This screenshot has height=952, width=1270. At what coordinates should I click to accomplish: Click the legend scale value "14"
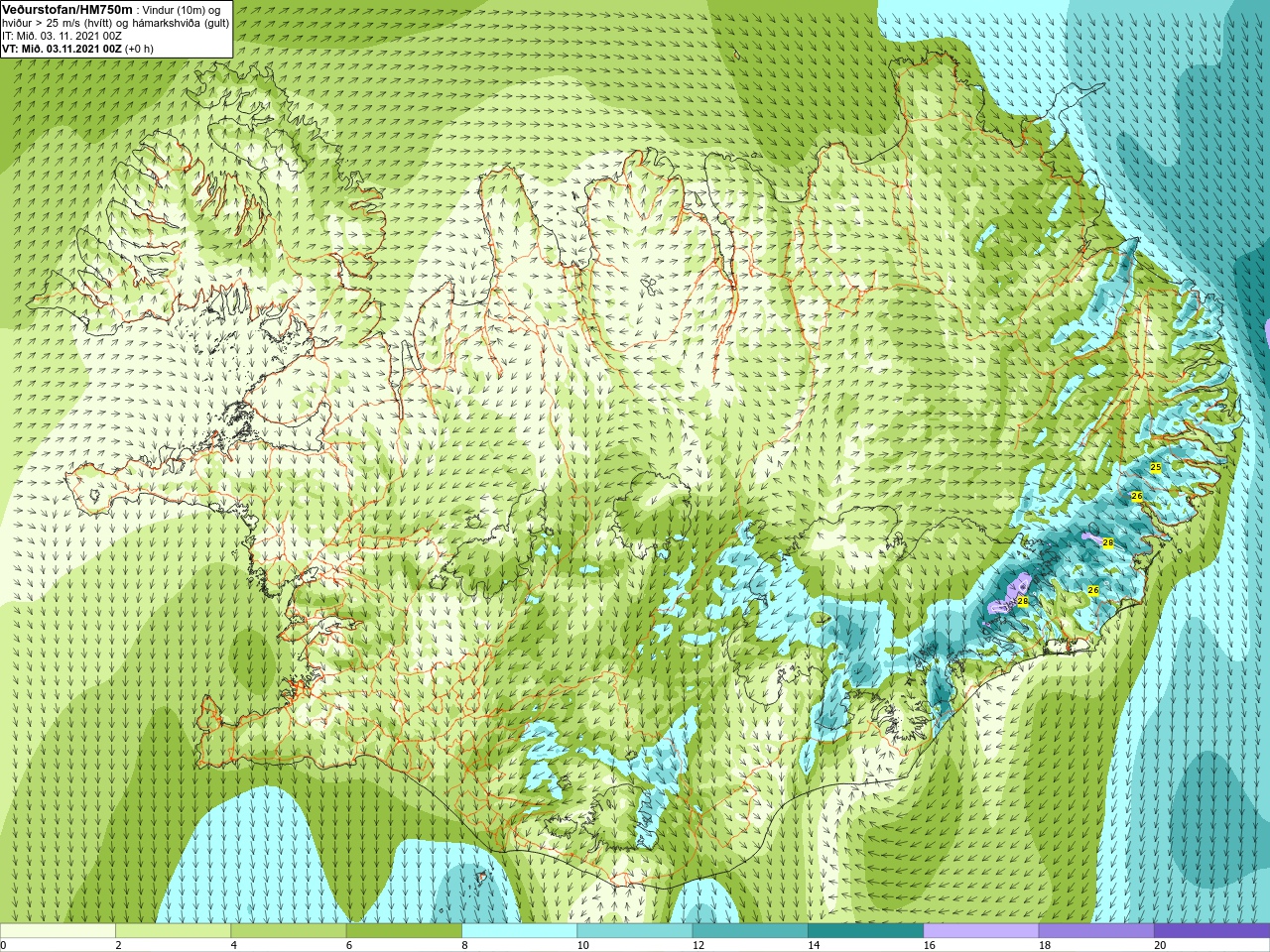813,945
